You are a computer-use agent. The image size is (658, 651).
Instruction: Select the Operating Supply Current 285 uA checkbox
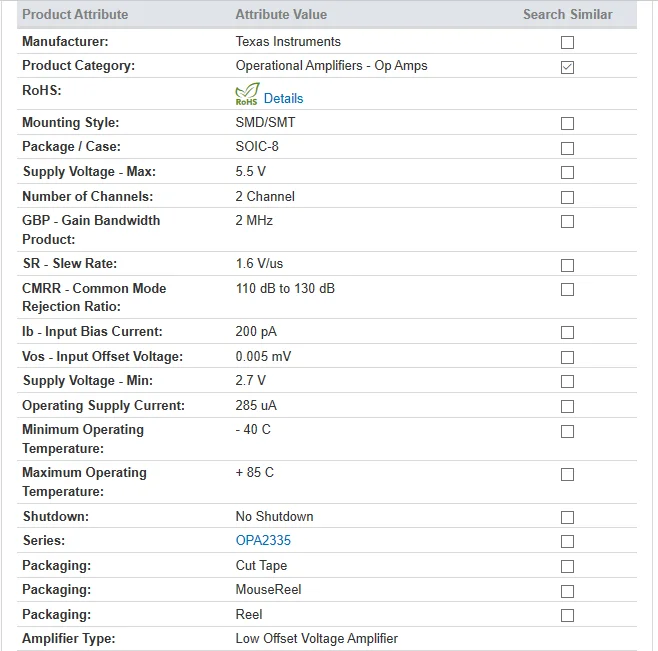(x=567, y=406)
